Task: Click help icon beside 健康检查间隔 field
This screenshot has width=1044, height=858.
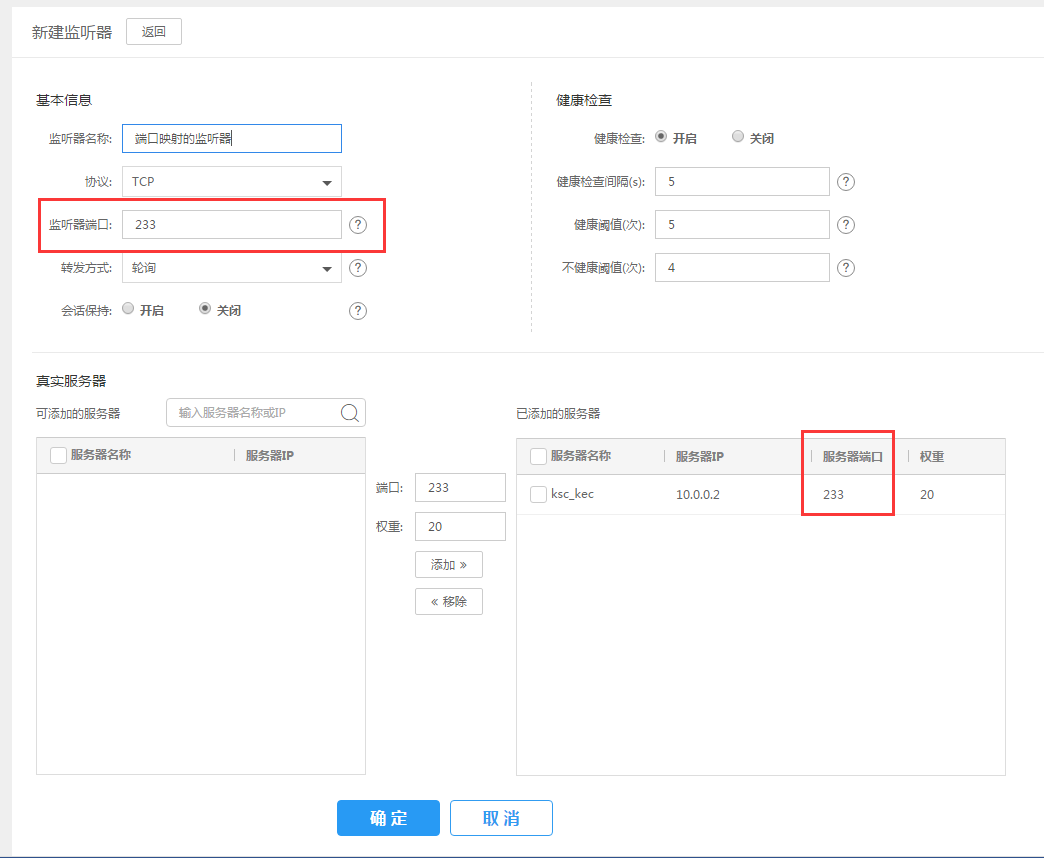Action: pos(846,182)
